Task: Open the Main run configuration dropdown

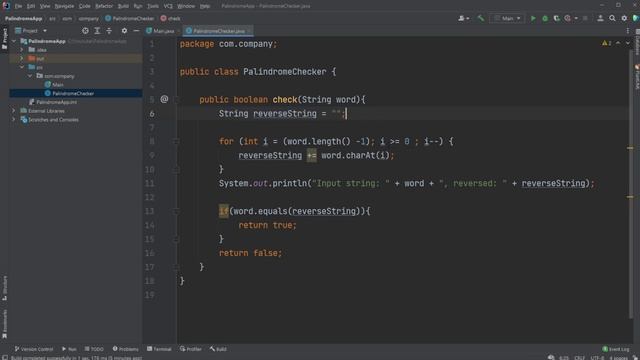Action: tap(507, 18)
